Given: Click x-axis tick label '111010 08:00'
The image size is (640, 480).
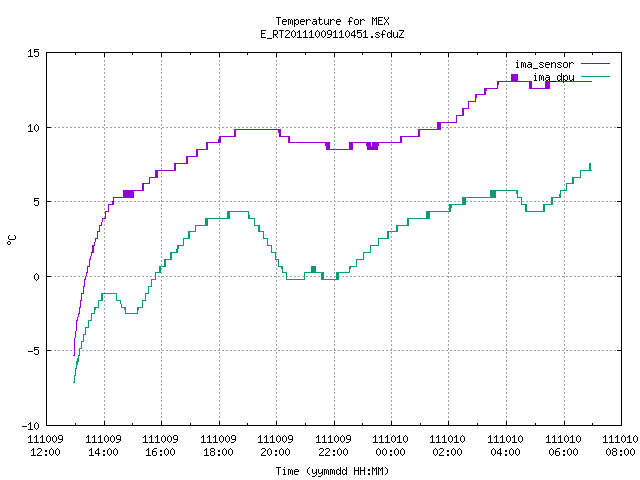Looking at the screenshot, I should click(620, 446).
